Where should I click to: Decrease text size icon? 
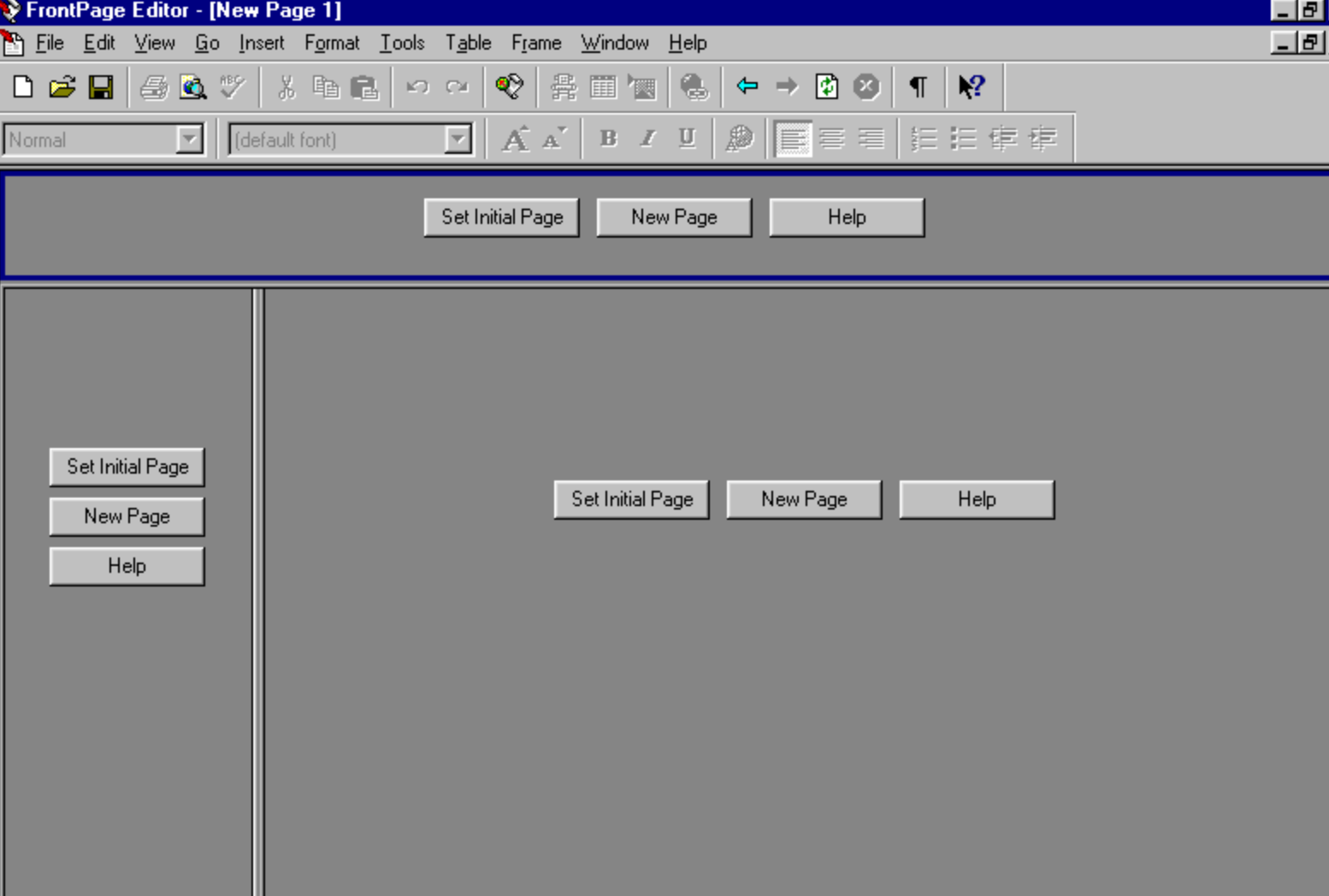(x=554, y=139)
